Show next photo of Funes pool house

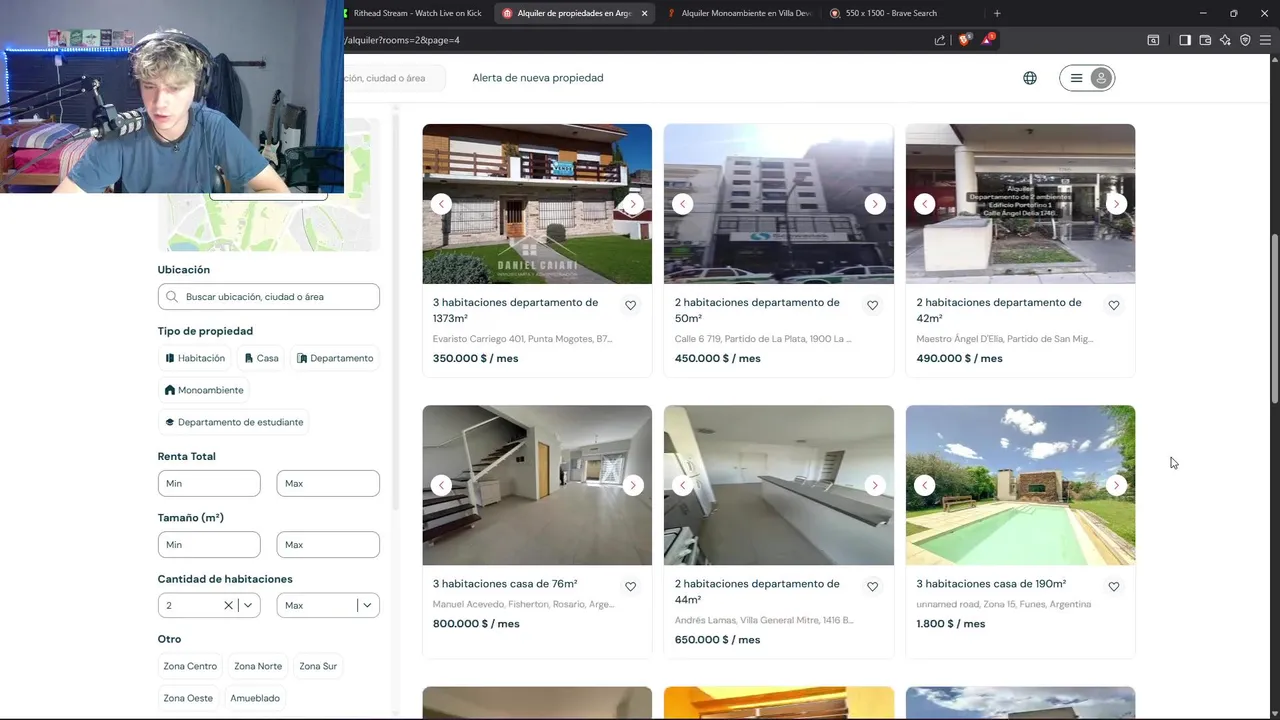(x=1117, y=485)
